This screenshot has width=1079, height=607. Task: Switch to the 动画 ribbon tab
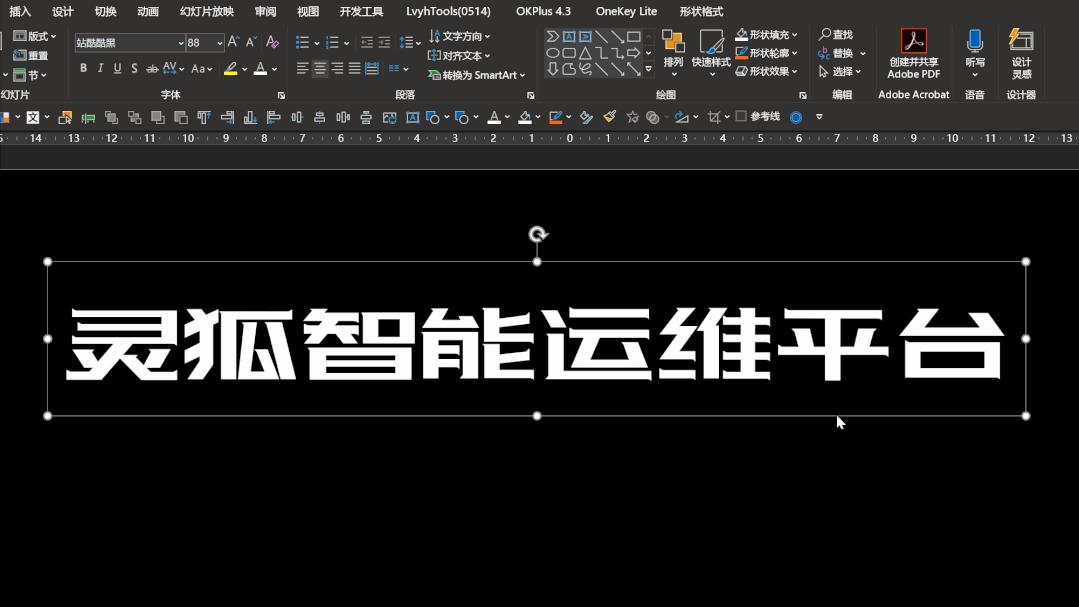tap(147, 11)
